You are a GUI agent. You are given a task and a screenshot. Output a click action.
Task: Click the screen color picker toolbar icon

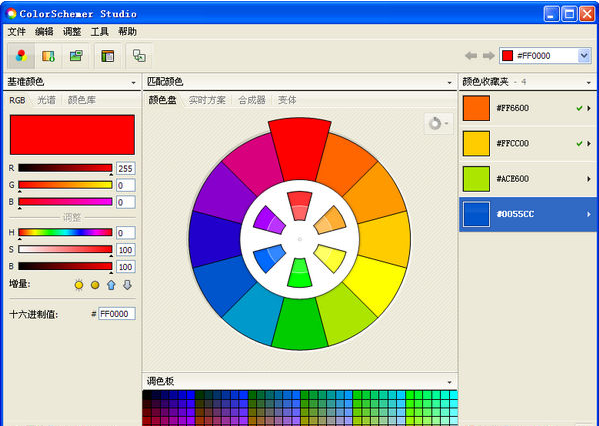click(x=139, y=56)
